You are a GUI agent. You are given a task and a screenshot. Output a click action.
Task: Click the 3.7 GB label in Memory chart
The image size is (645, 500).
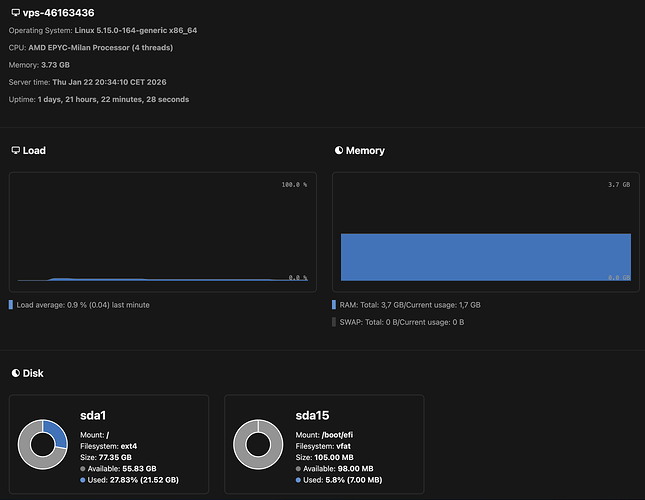pyautogui.click(x=618, y=185)
